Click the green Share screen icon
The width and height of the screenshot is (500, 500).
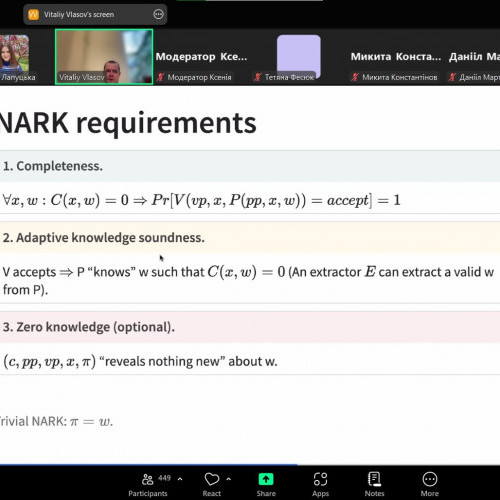click(266, 480)
